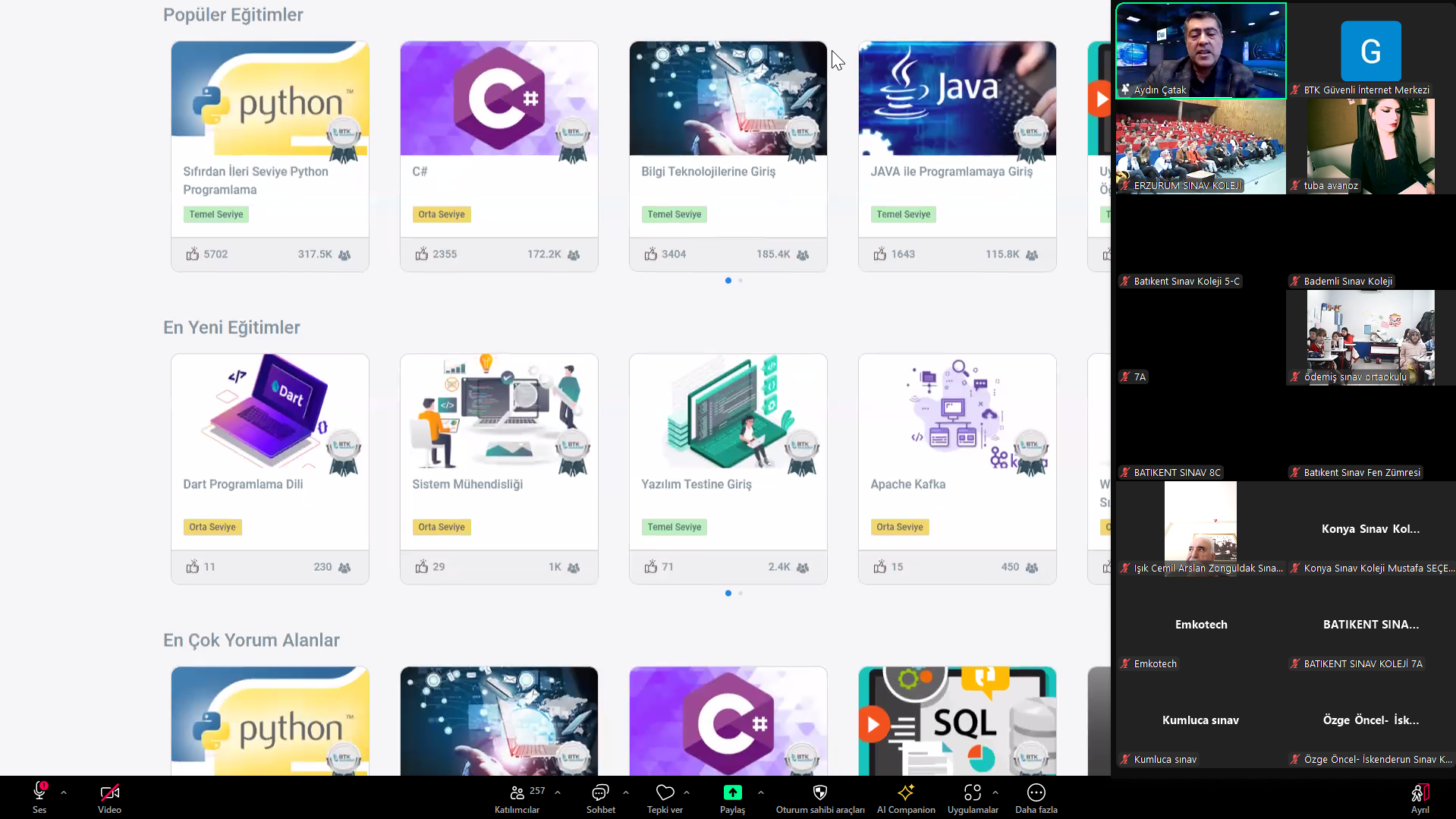This screenshot has width=1456, height=819.
Task: Select the Emkotech participant tile
Action: coord(1201,625)
